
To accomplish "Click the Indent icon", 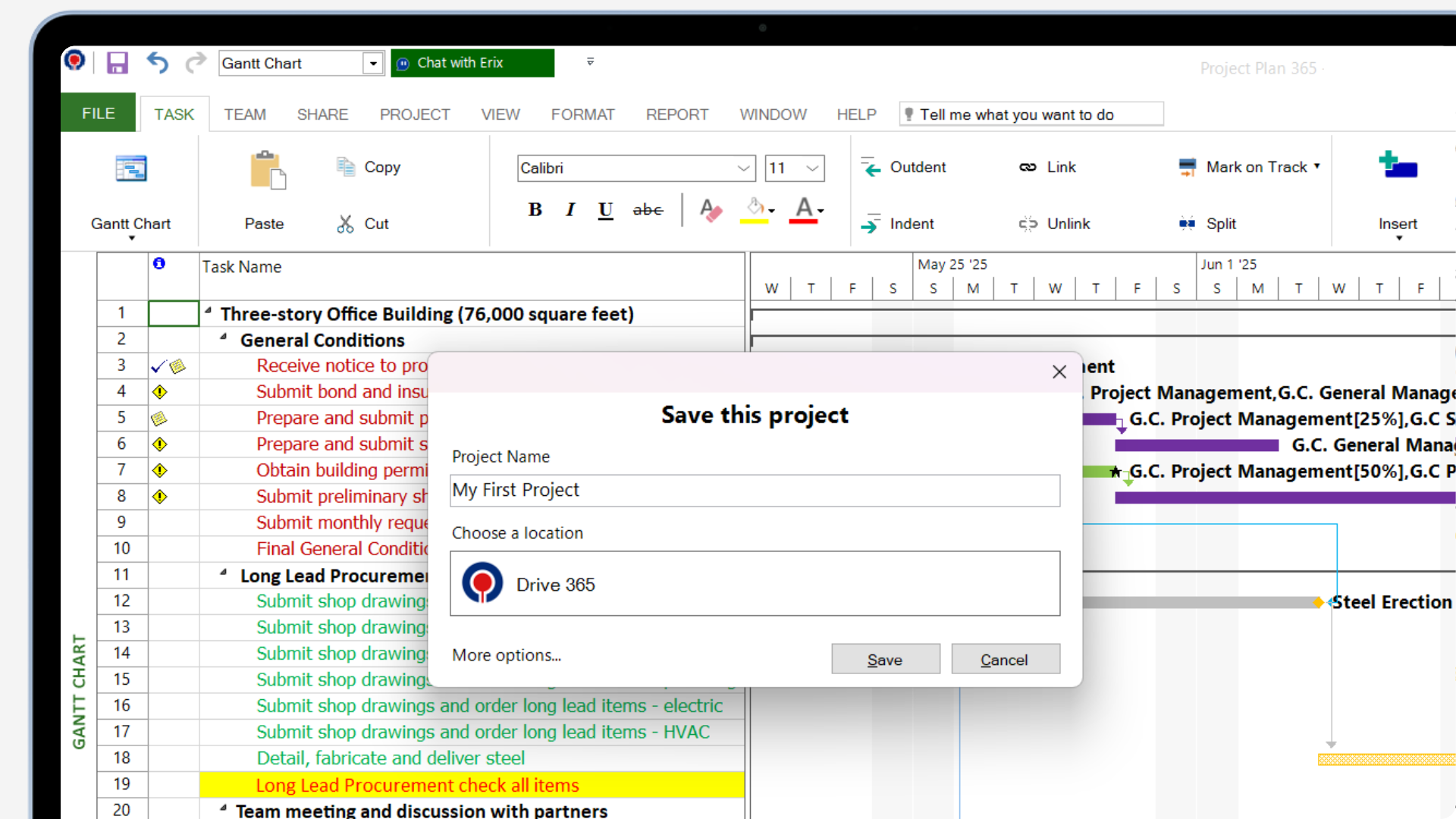I will click(871, 223).
